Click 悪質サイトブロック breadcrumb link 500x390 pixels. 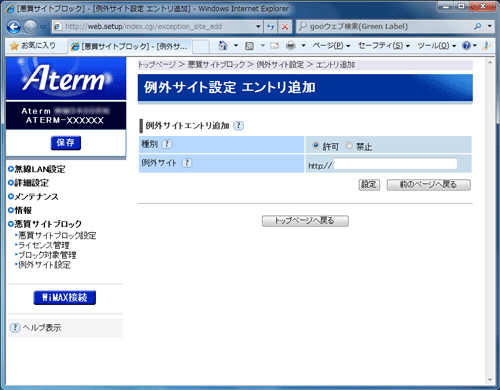pyautogui.click(x=216, y=64)
